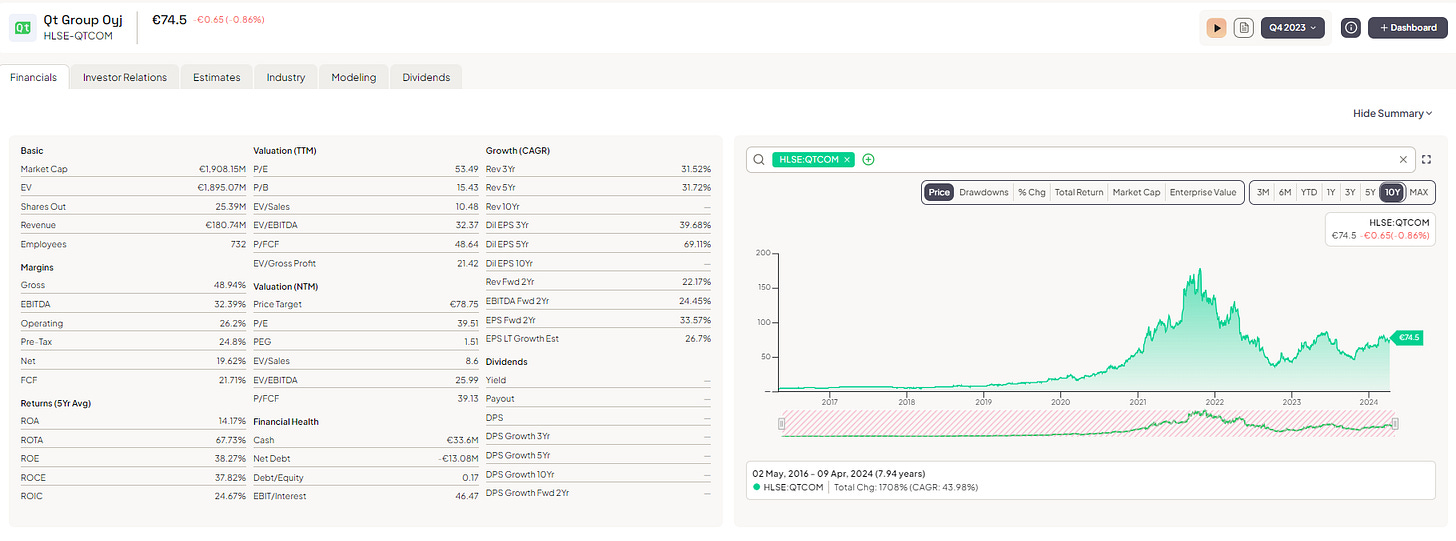Click the HLSE-QTCOM ticker under company name
The width and height of the screenshot is (1456, 541).
point(78,36)
